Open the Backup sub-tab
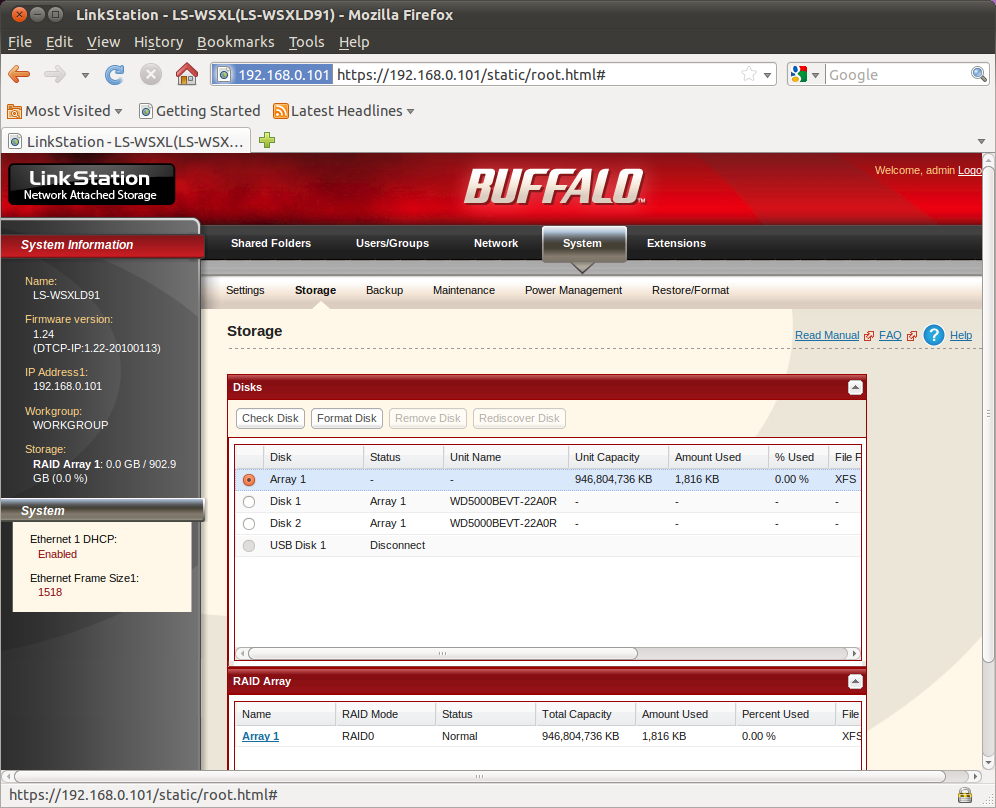 pos(384,290)
